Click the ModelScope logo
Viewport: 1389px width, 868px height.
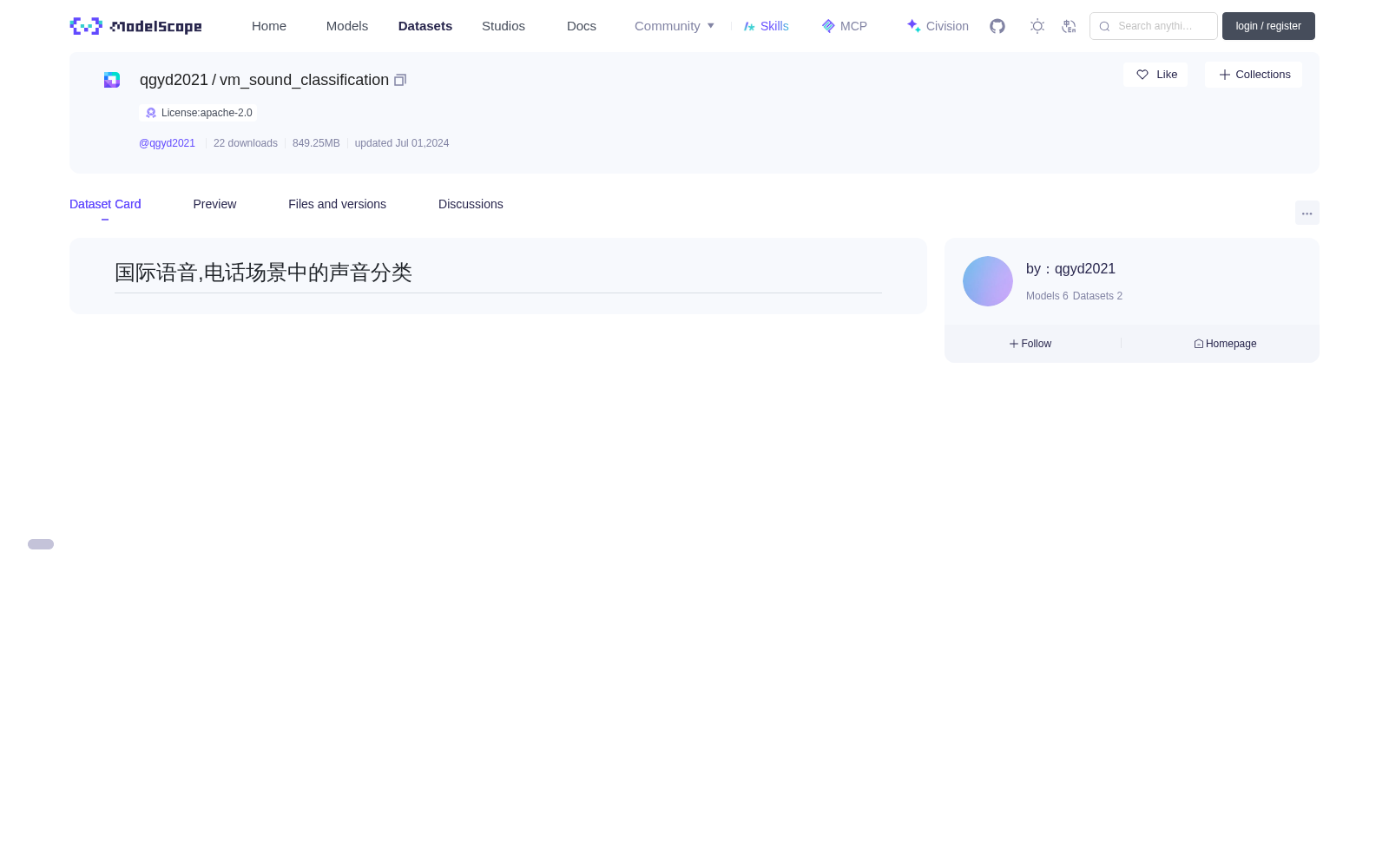(x=136, y=26)
